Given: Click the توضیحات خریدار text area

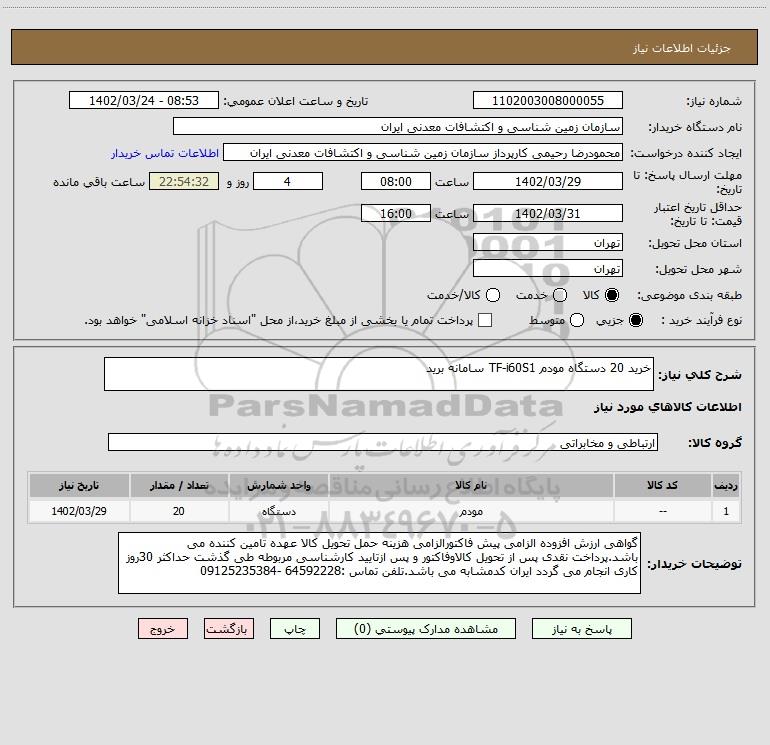Looking at the screenshot, I should tap(379, 563).
